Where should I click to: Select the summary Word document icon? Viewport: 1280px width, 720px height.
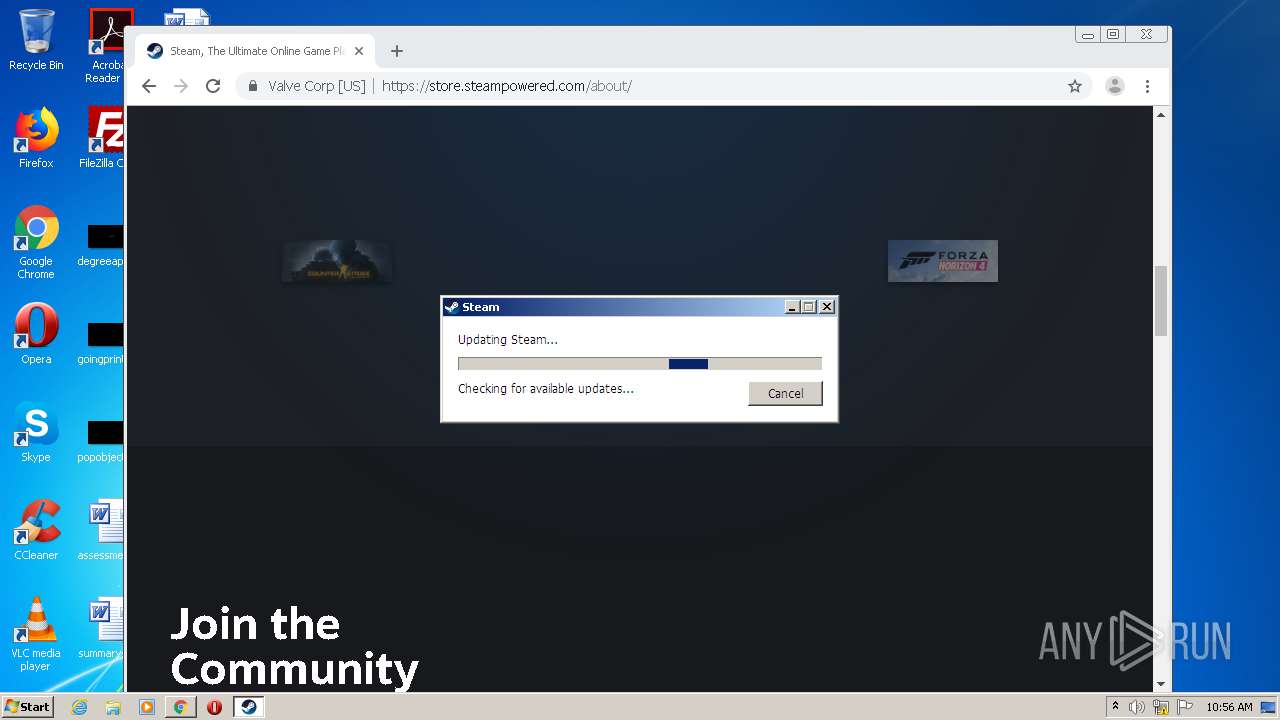102,628
